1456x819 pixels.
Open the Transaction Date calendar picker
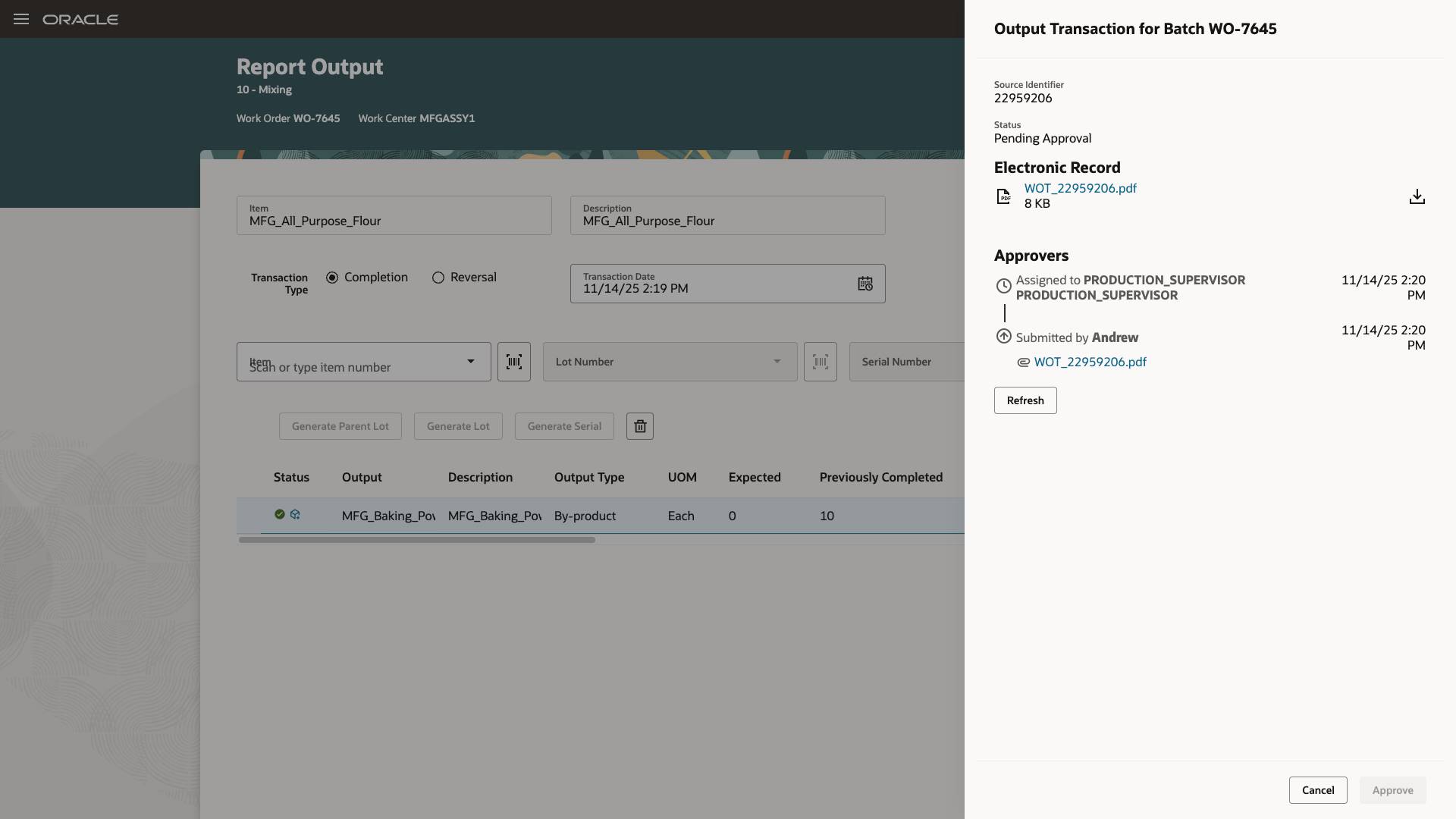pos(864,283)
